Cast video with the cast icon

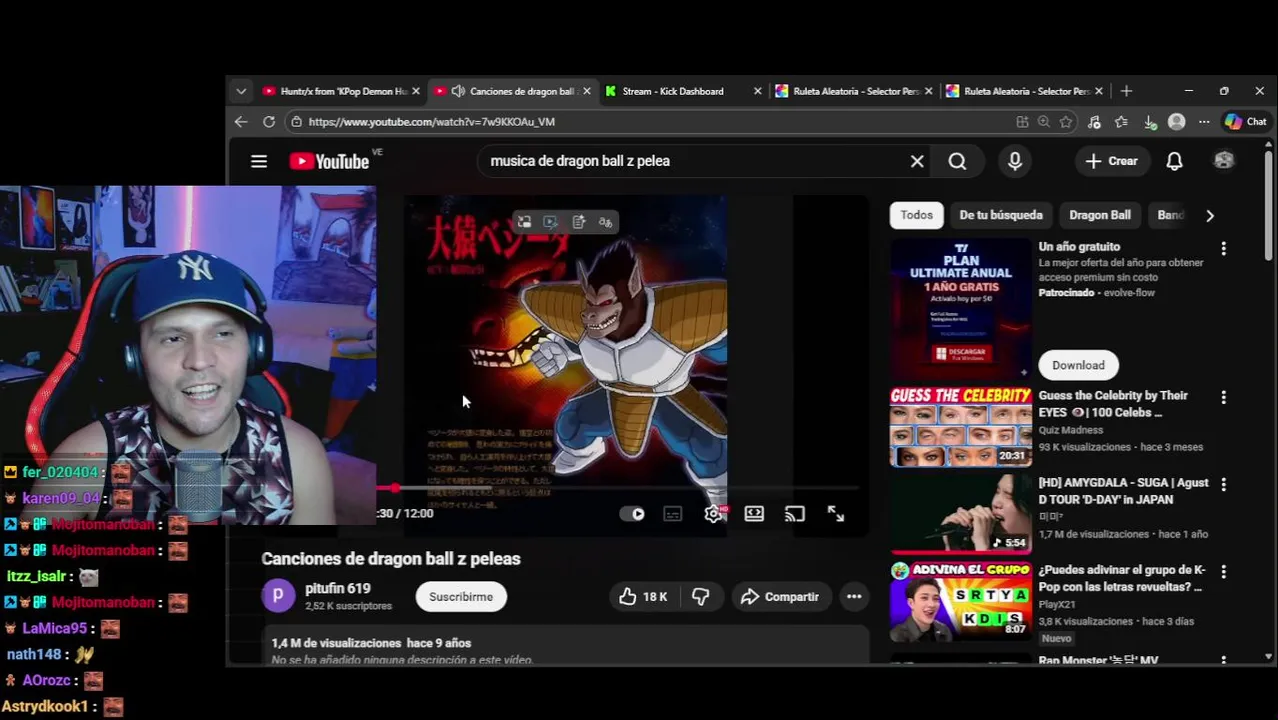pyautogui.click(x=795, y=514)
